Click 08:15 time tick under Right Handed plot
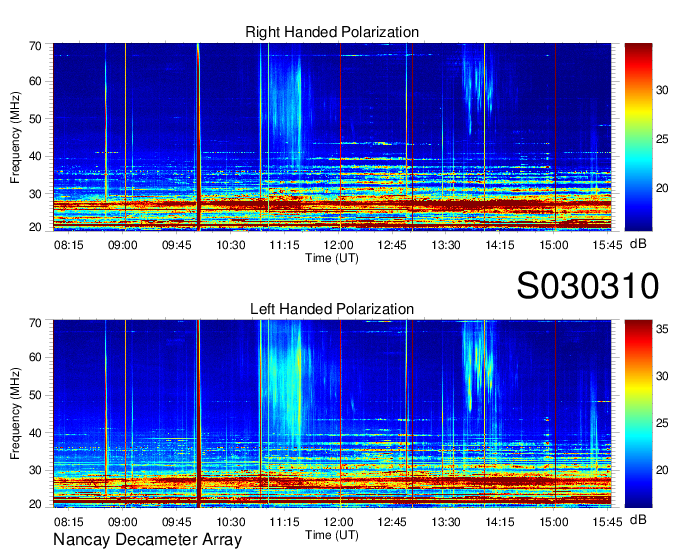 pyautogui.click(x=69, y=245)
